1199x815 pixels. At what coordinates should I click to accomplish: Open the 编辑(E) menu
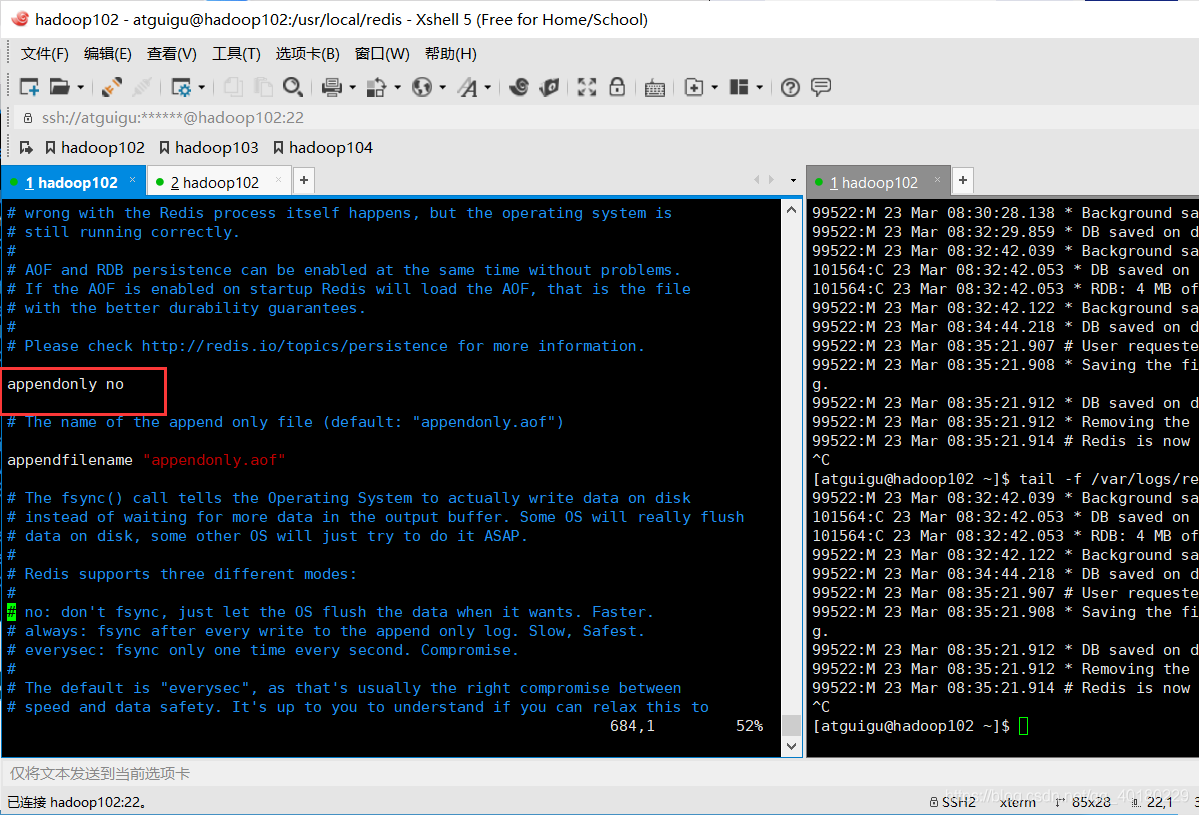(108, 54)
